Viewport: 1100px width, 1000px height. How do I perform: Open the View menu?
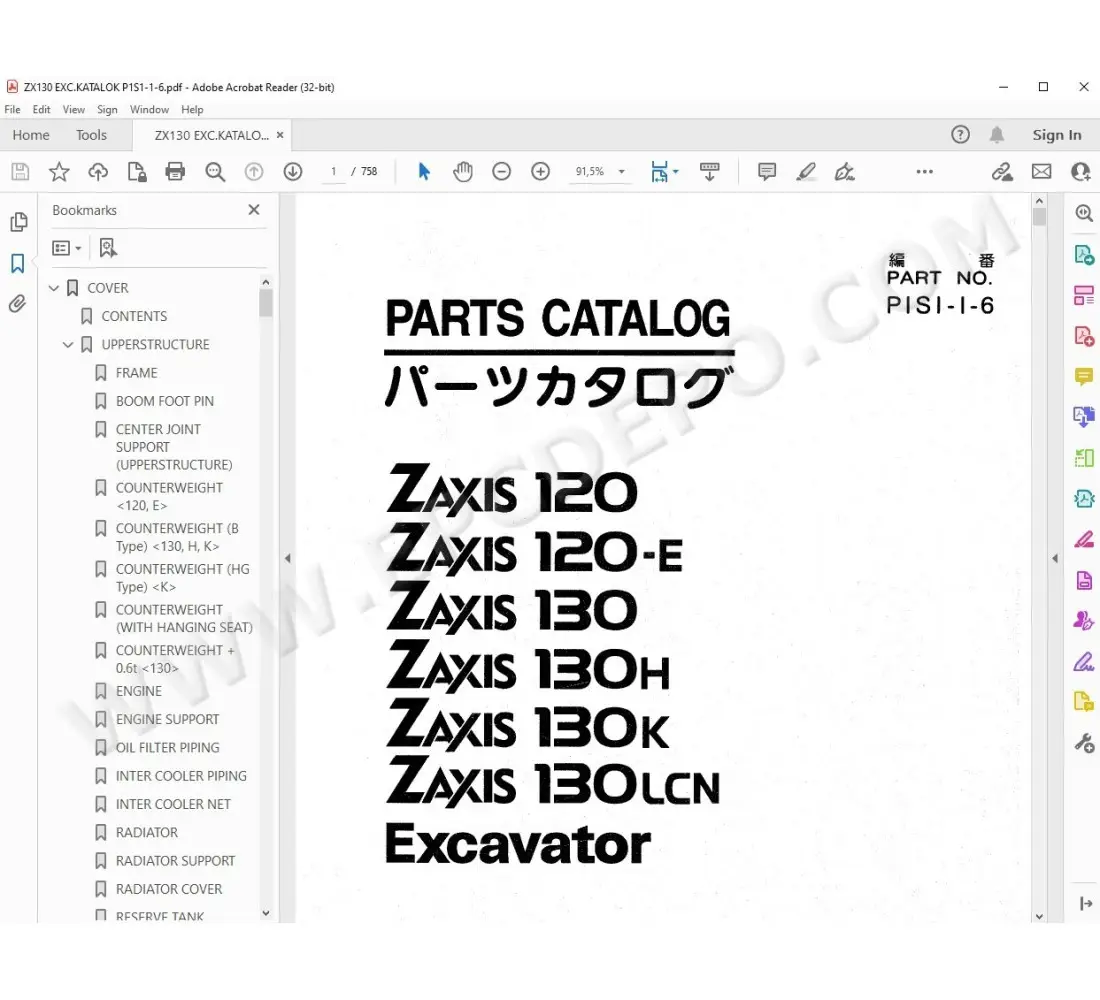[73, 109]
